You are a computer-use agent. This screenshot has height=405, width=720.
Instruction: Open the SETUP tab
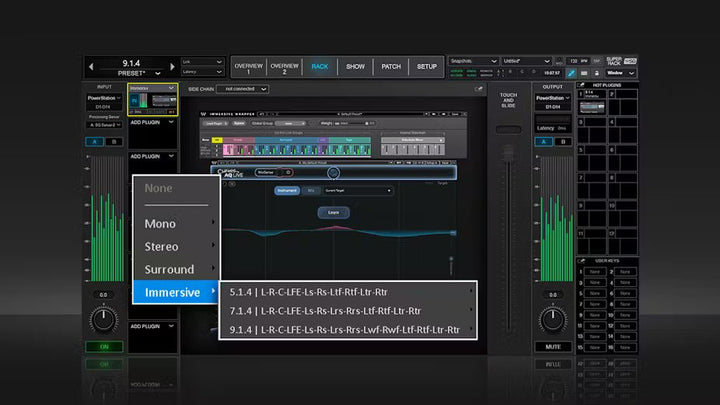427,67
